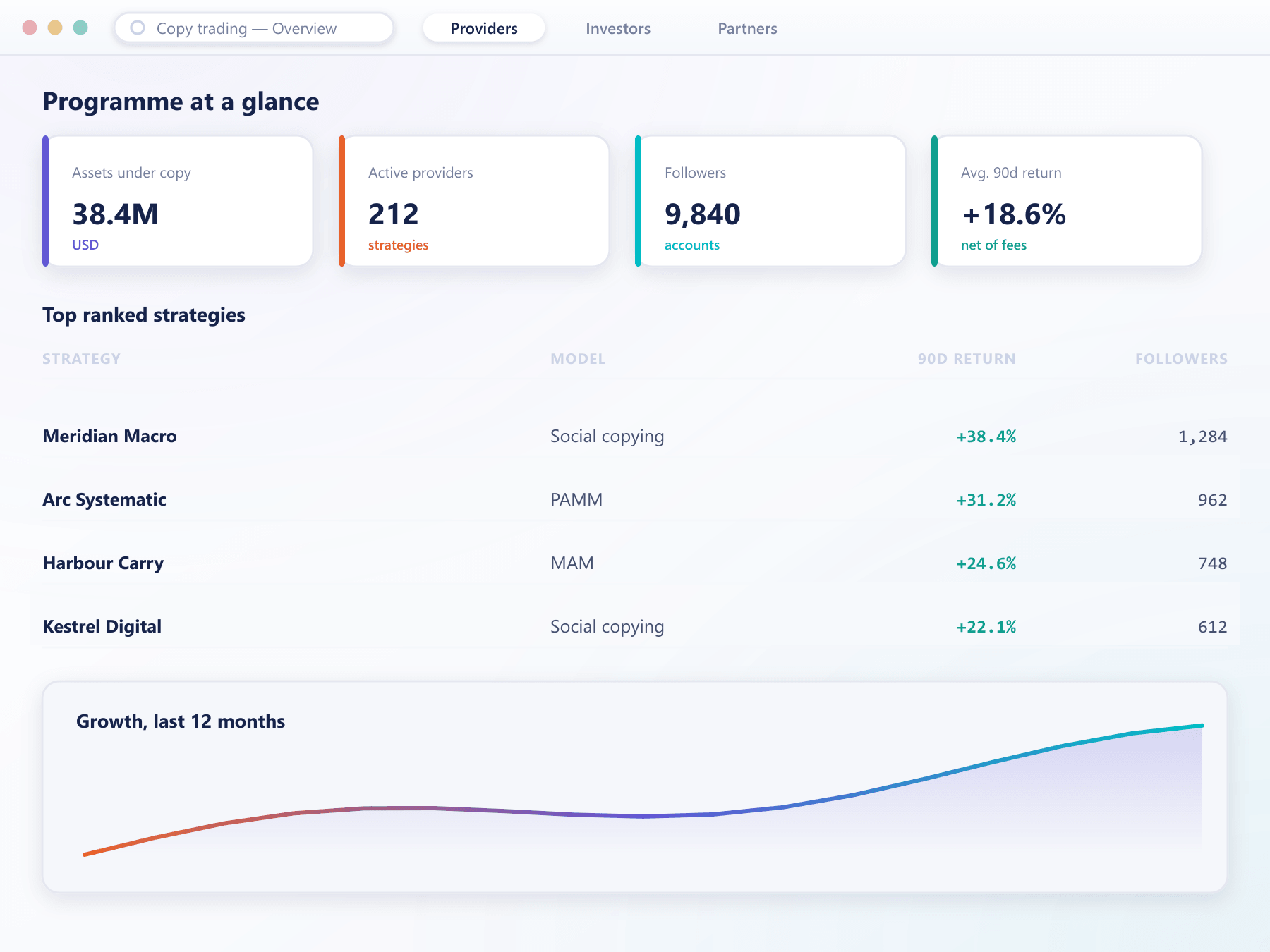Click the green window dot
This screenshot has height=952, width=1270.
(80, 28)
